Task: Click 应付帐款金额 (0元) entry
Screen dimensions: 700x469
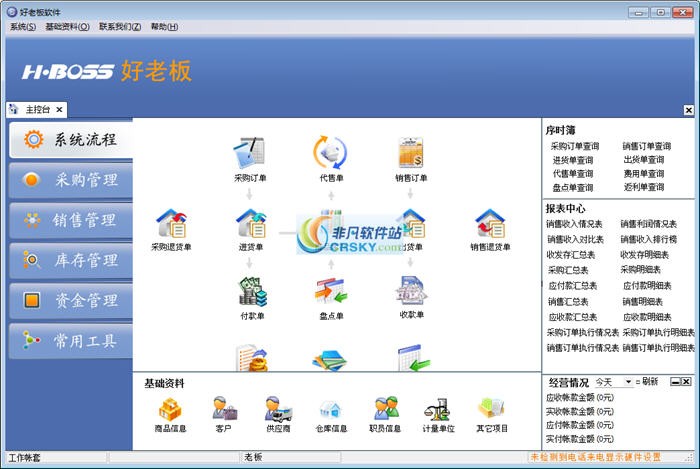Action: coord(580,425)
